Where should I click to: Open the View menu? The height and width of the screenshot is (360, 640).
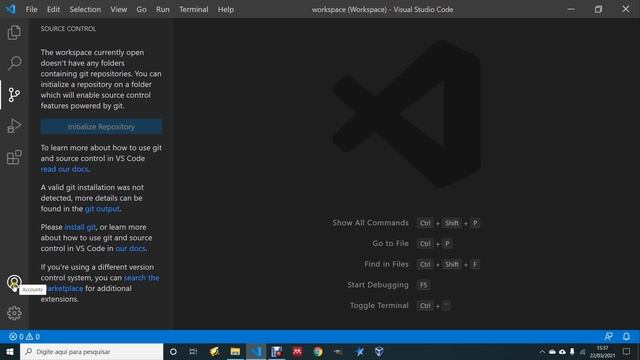point(118,9)
